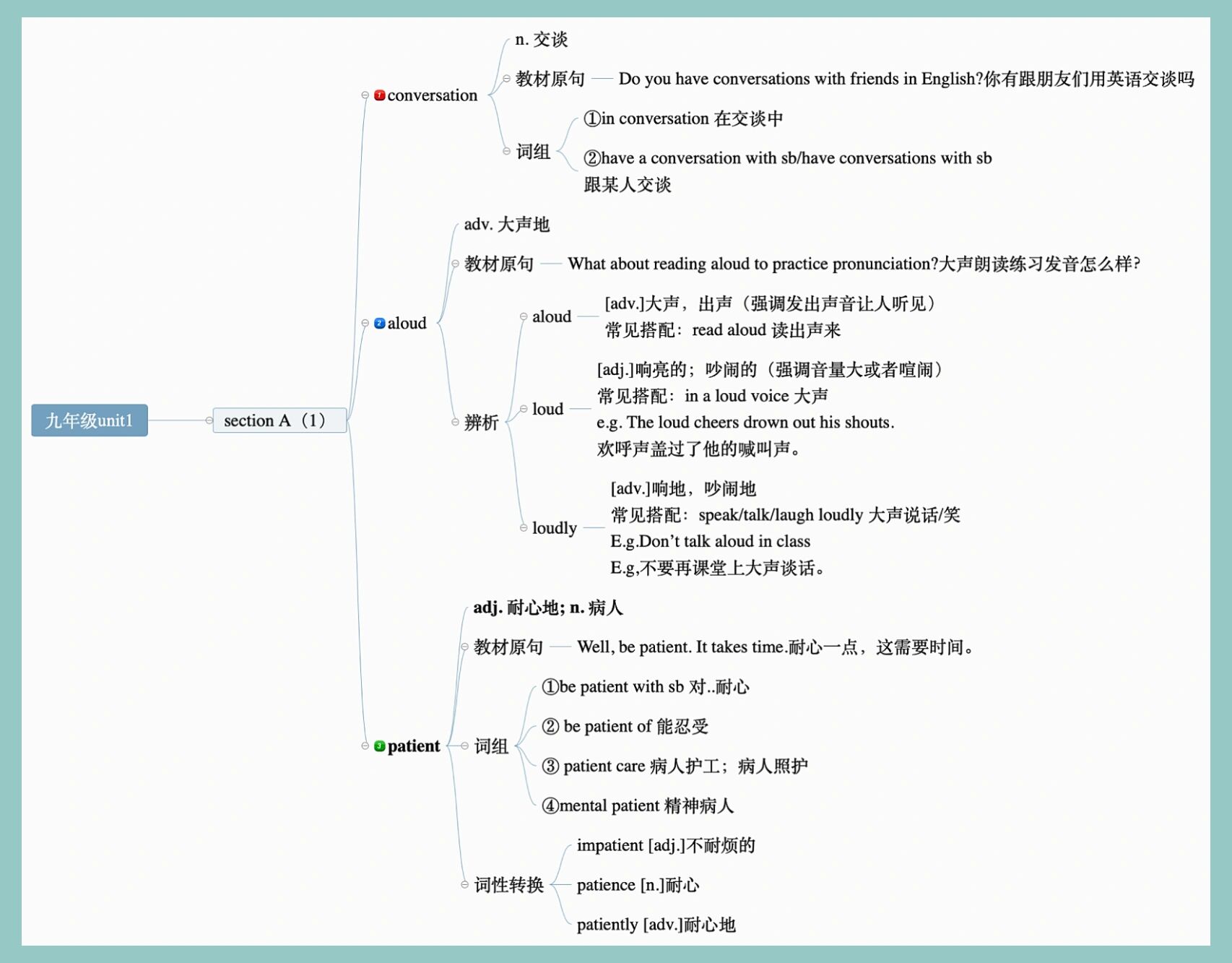Select the 九年级unit1 central topic
This screenshot has width=1232, height=963.
(x=90, y=420)
